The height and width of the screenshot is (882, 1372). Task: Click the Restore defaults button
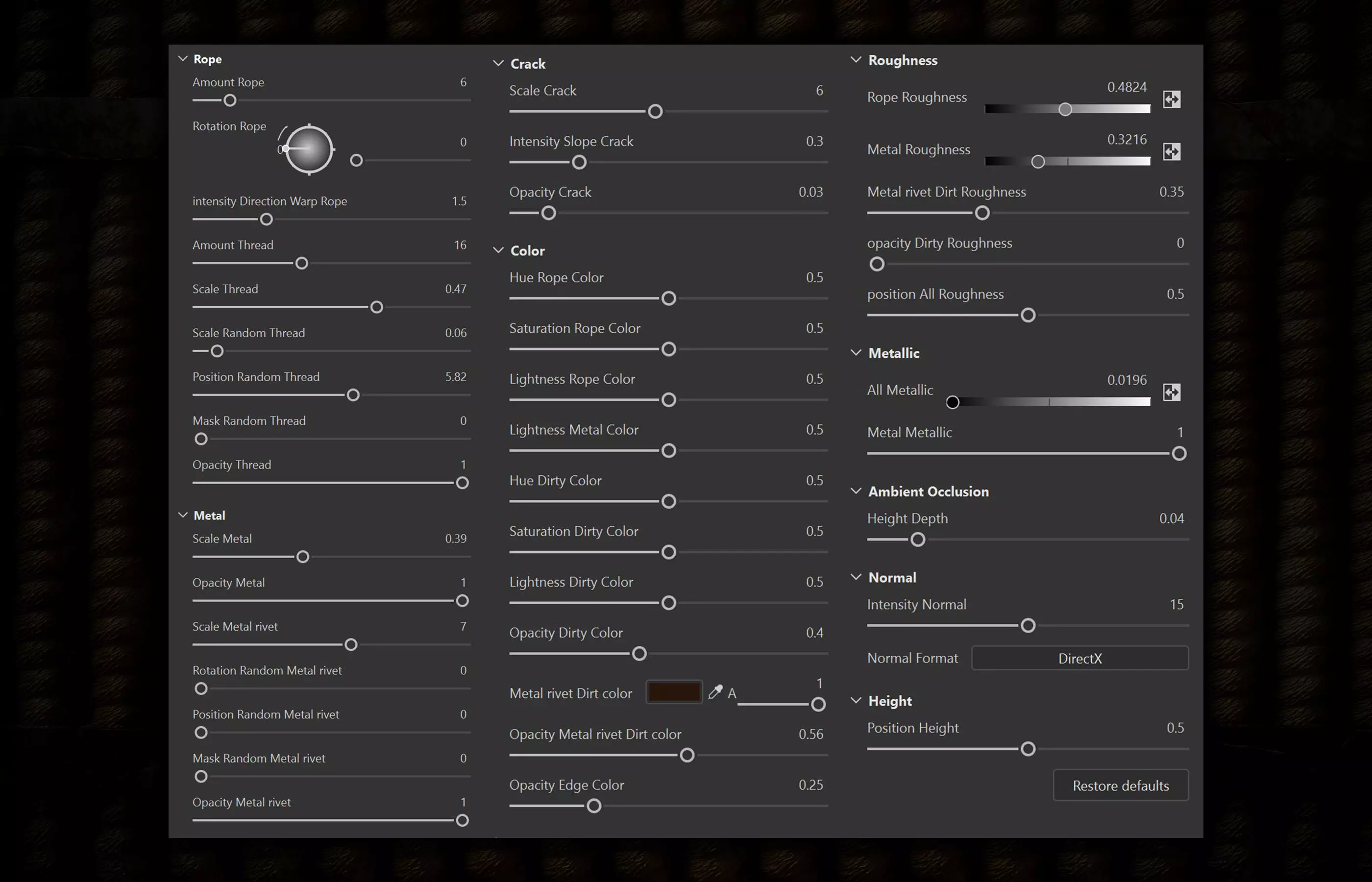point(1120,785)
